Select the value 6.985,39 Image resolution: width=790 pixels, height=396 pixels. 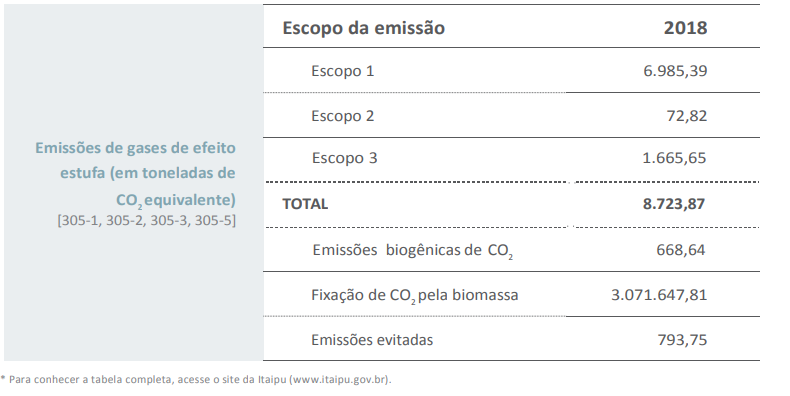[x=675, y=71]
